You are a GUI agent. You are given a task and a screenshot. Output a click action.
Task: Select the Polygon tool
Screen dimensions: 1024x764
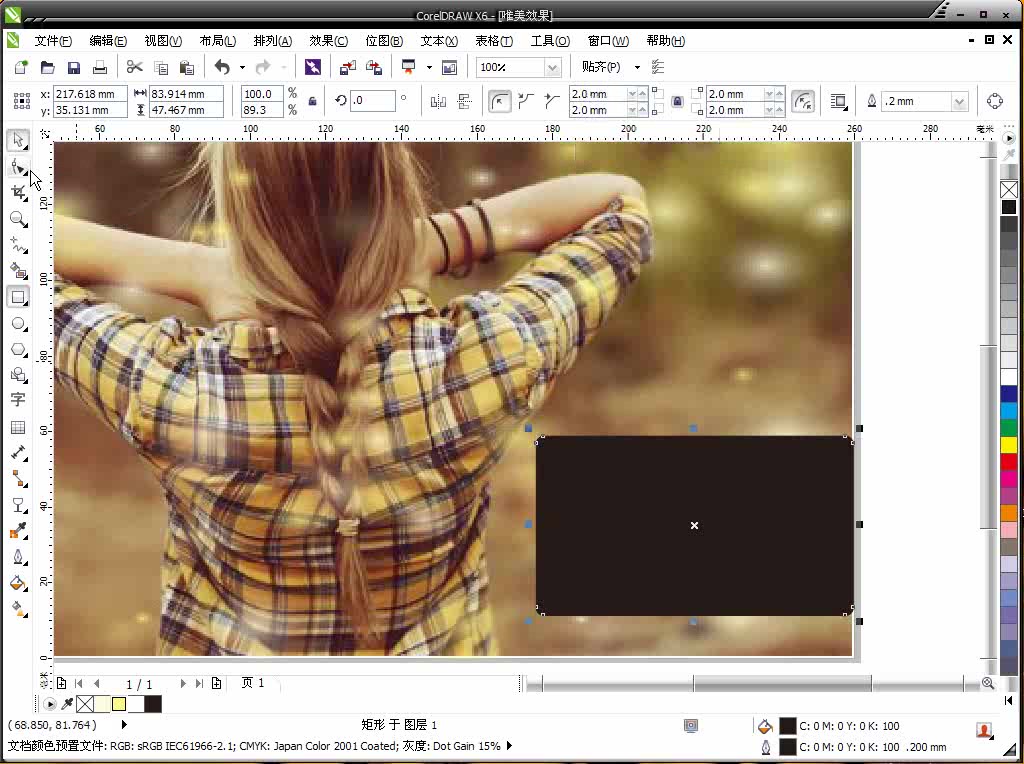(x=18, y=349)
